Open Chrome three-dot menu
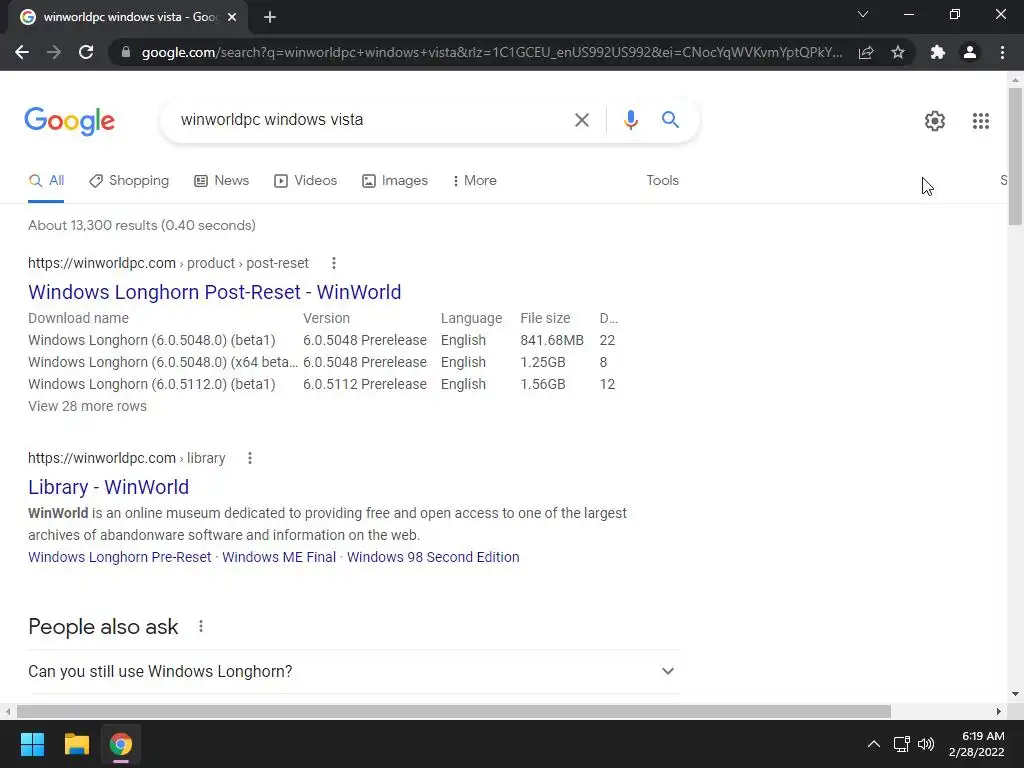This screenshot has width=1024, height=768. 1002,52
